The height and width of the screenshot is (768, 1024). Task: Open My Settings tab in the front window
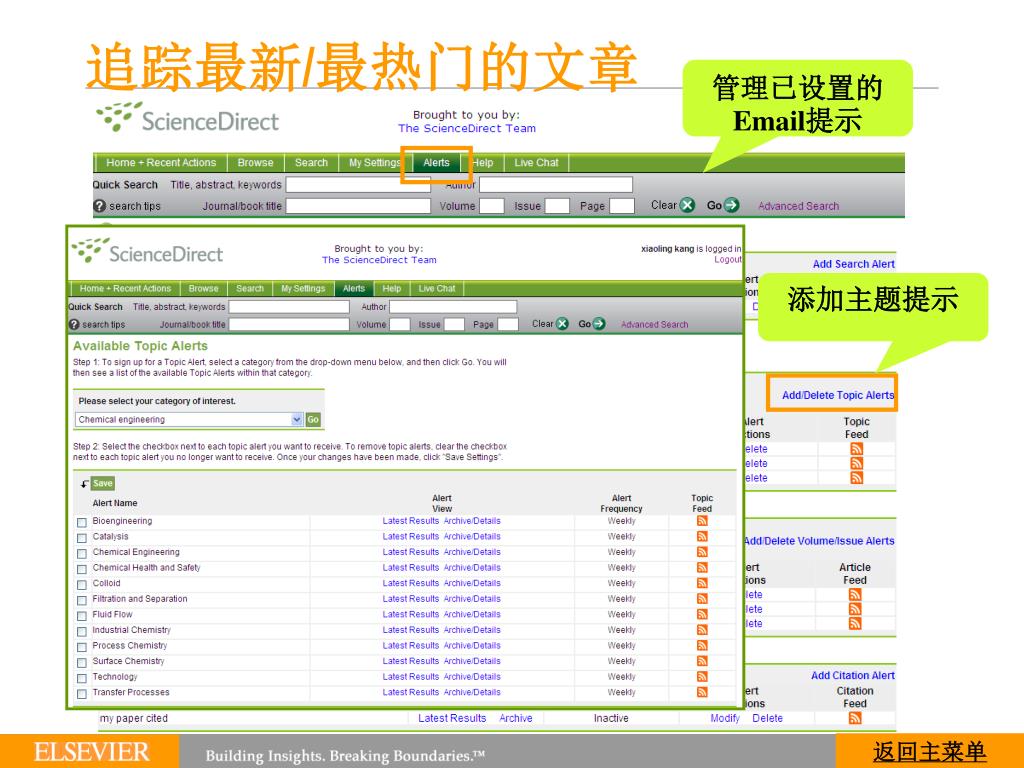coord(303,288)
